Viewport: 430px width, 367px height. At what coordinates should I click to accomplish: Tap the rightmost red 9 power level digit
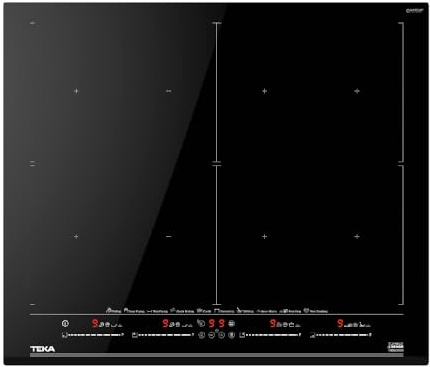[340, 323]
